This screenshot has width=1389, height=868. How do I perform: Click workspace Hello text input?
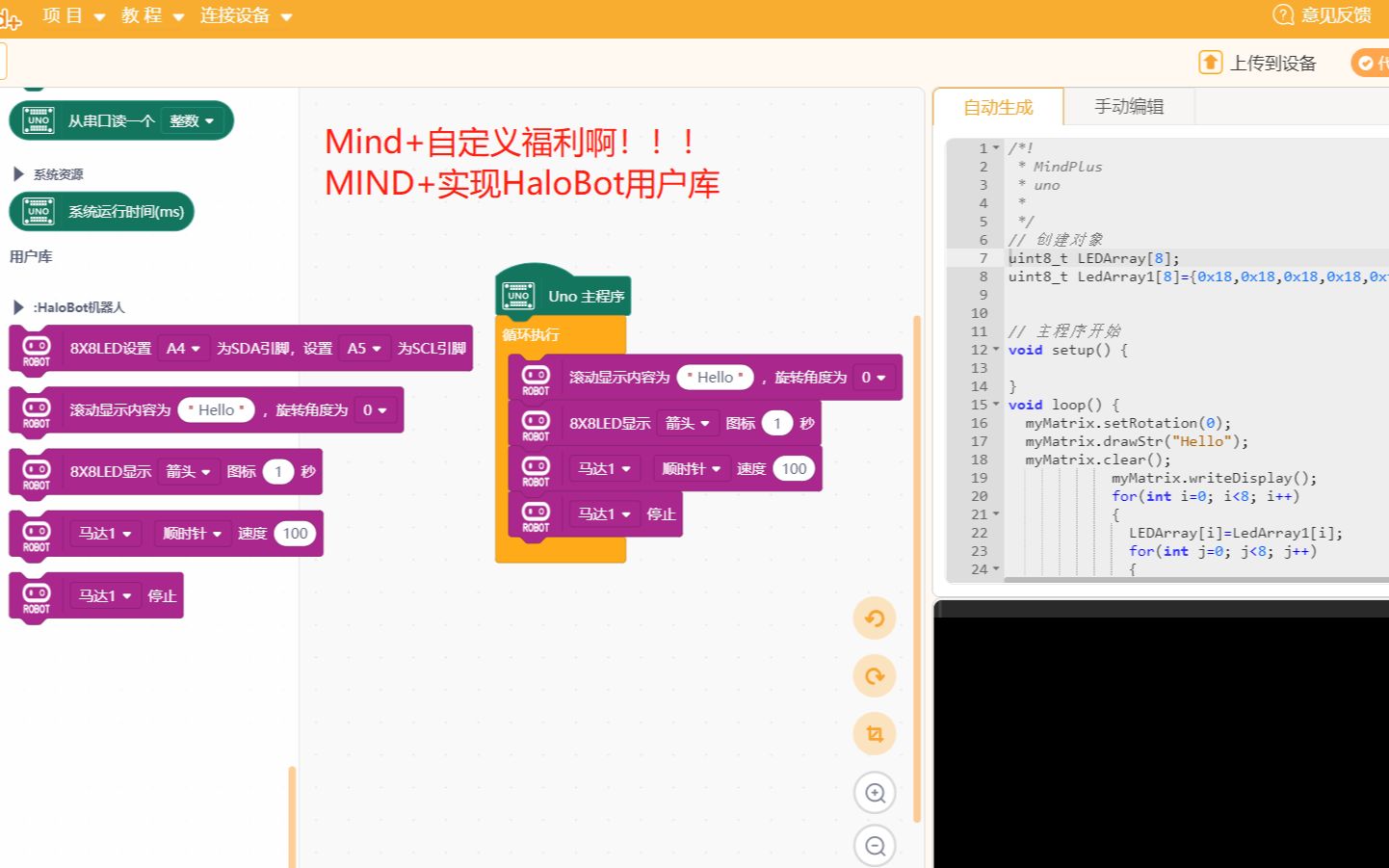pos(716,377)
